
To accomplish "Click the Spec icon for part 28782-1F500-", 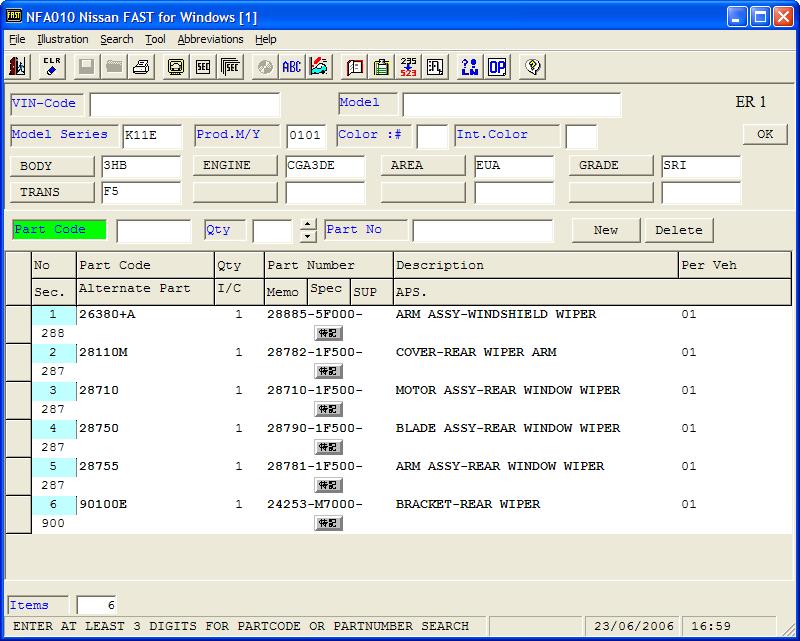I will 329,372.
